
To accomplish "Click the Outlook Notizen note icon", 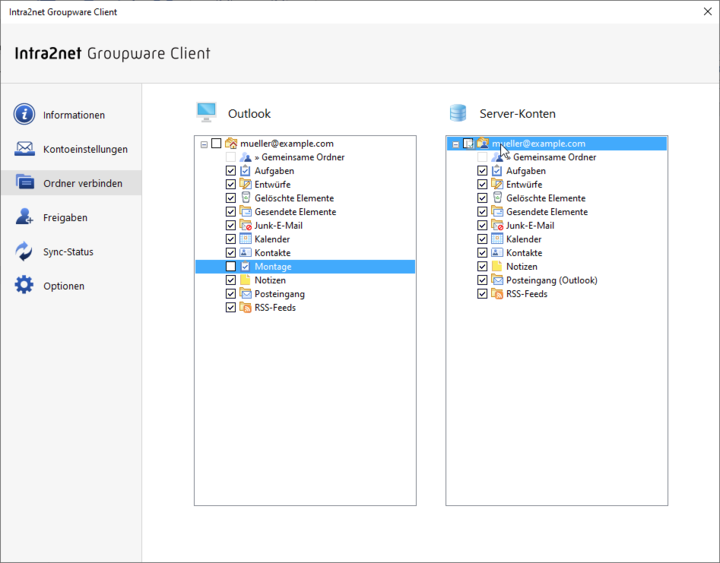I will point(245,280).
